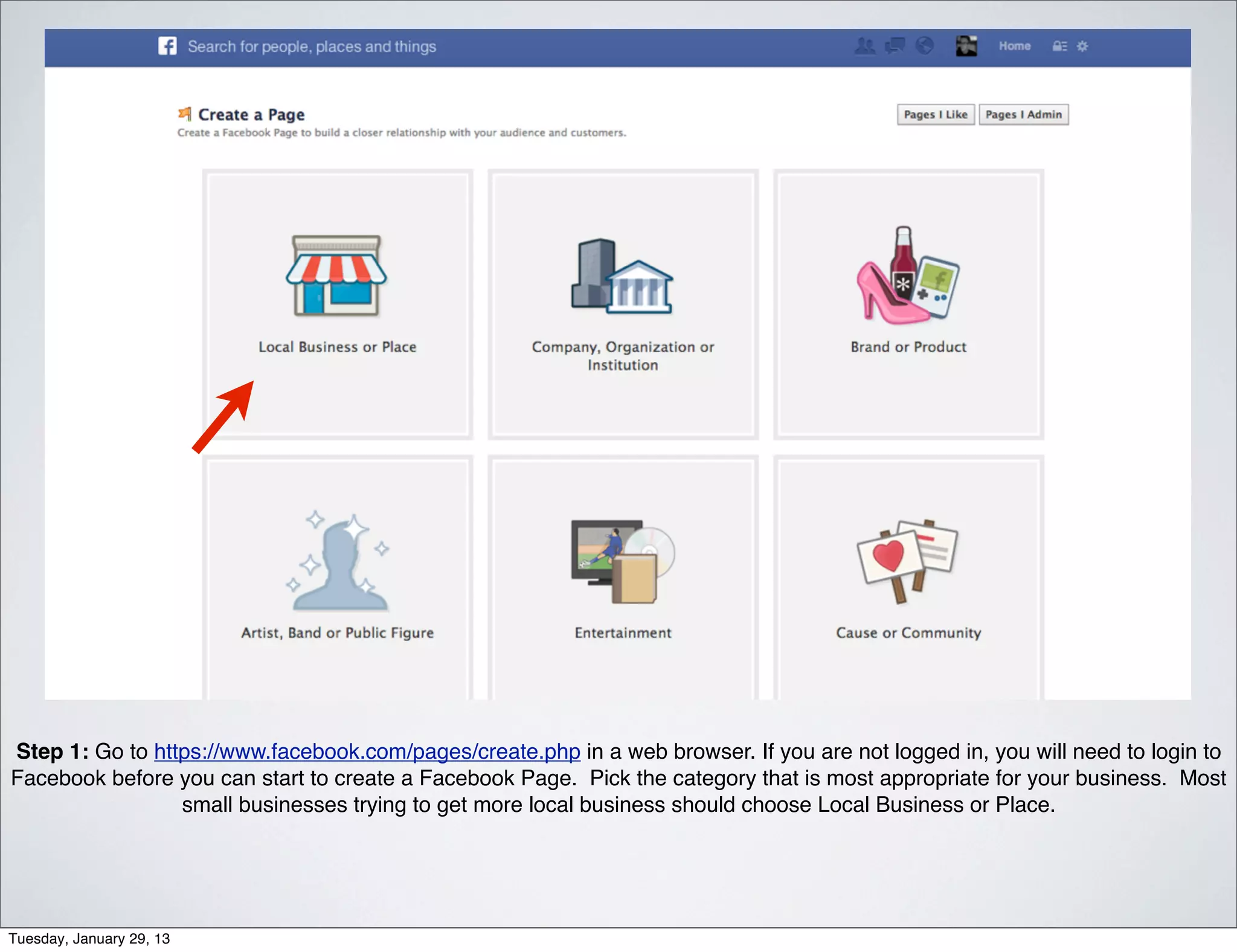Select the Company, Organization or Institution icon
The height and width of the screenshot is (952, 1237).
coord(622,277)
